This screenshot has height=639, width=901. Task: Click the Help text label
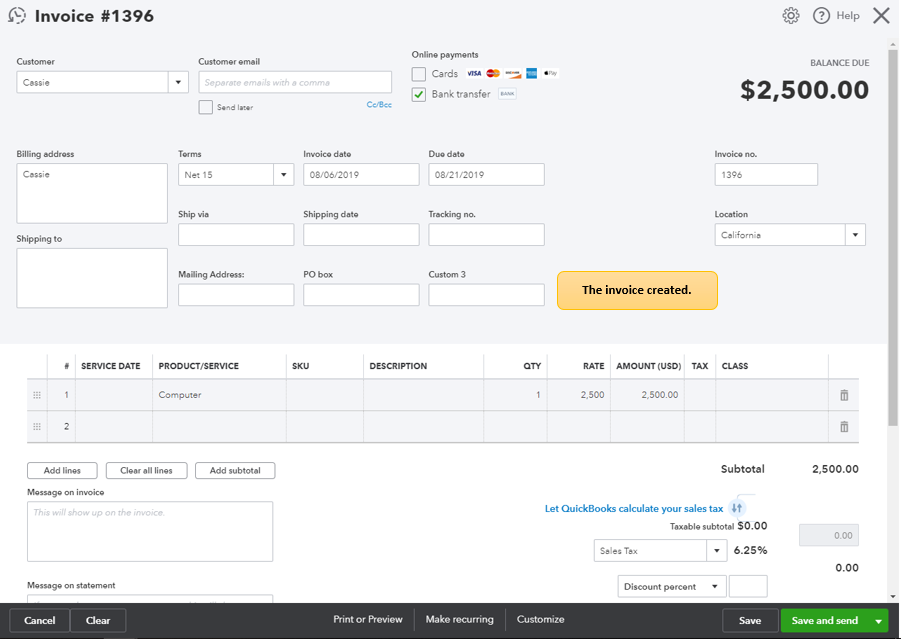(x=848, y=16)
